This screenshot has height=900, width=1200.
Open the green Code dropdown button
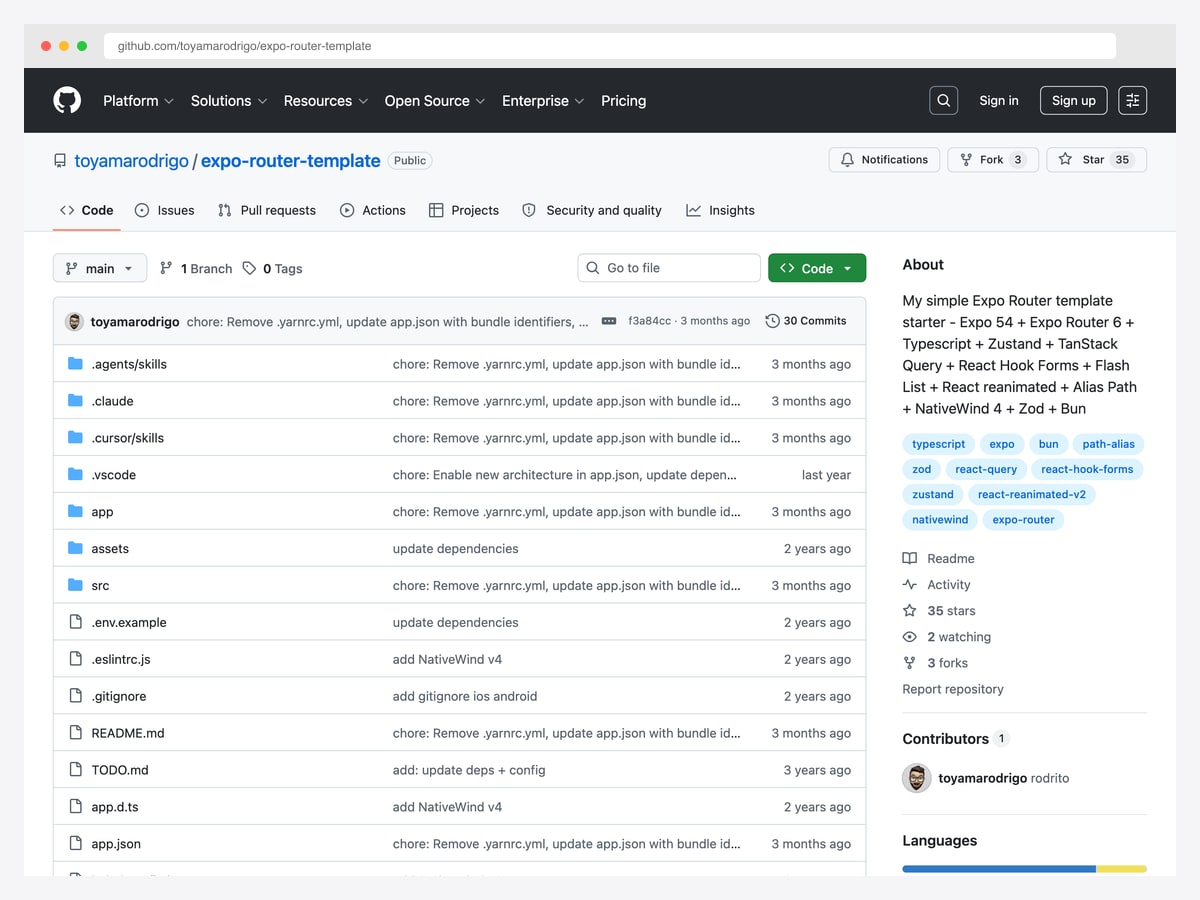(817, 268)
